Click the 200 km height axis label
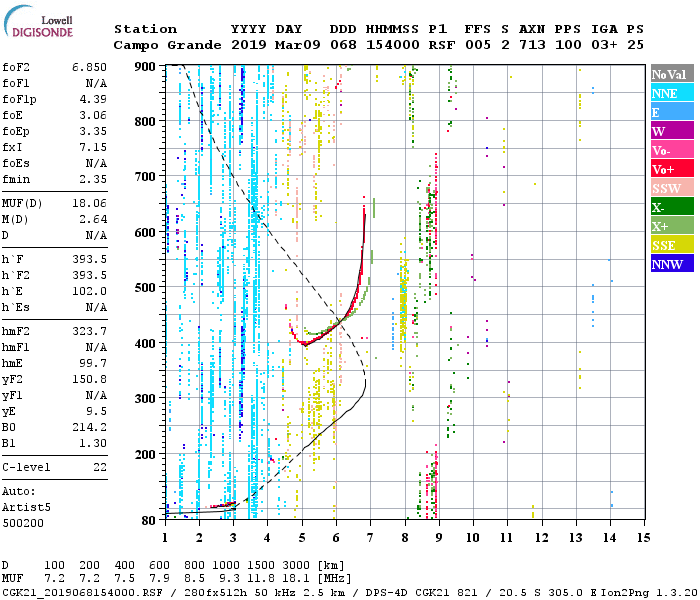This screenshot has height=600, width=700. click(145, 454)
